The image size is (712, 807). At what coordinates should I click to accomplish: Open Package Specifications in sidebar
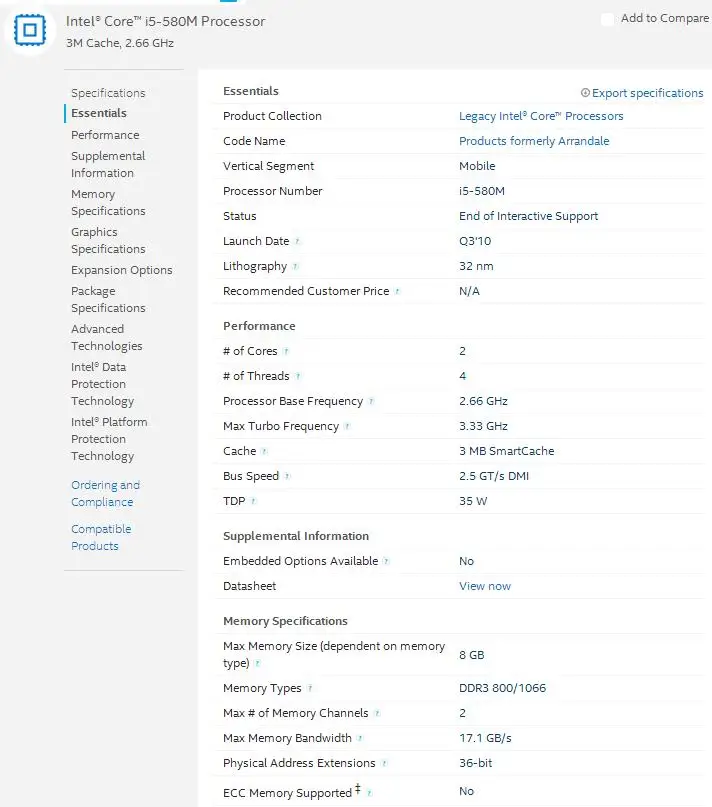pyautogui.click(x=108, y=300)
